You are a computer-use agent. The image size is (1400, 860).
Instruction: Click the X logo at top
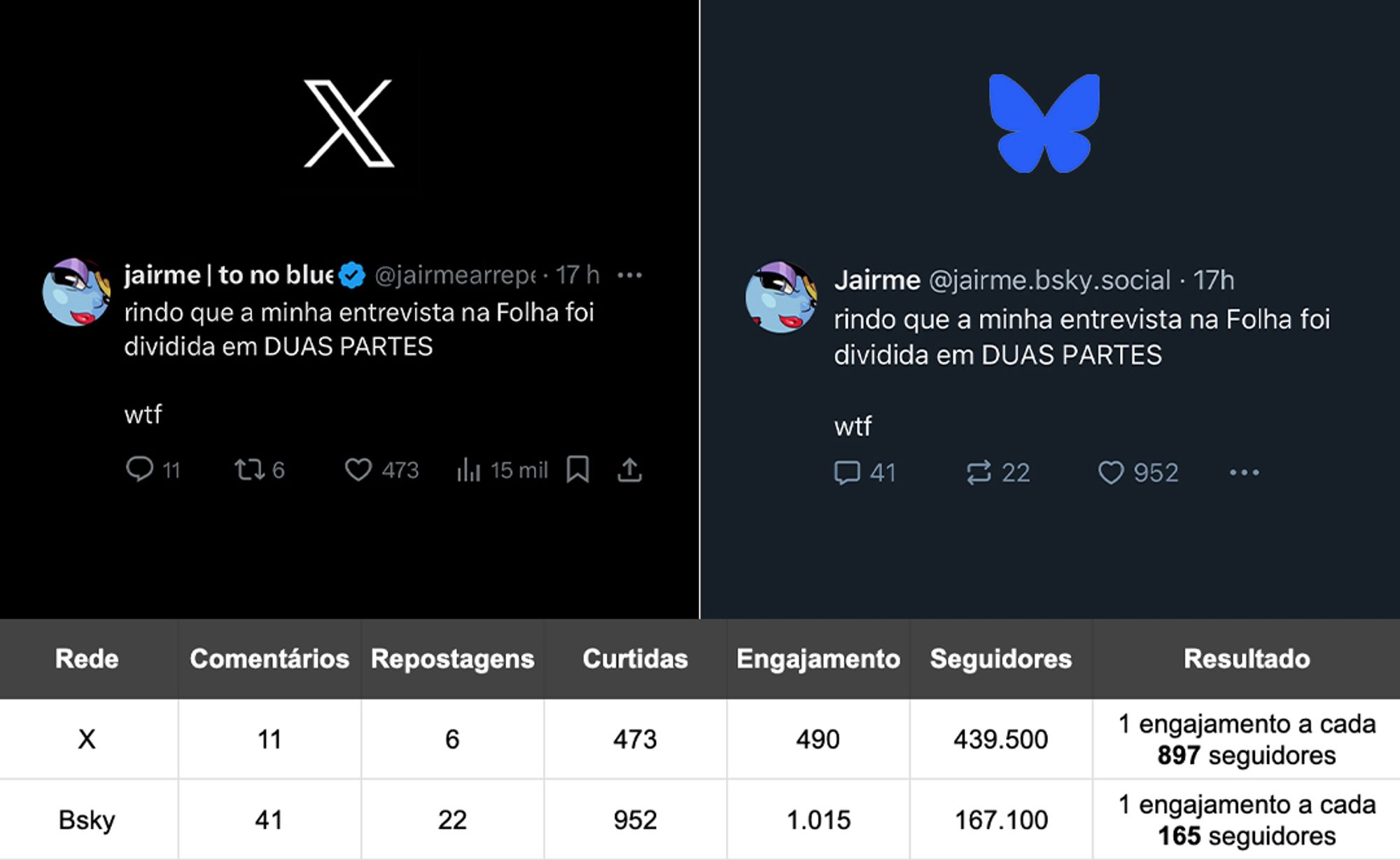coord(349,123)
